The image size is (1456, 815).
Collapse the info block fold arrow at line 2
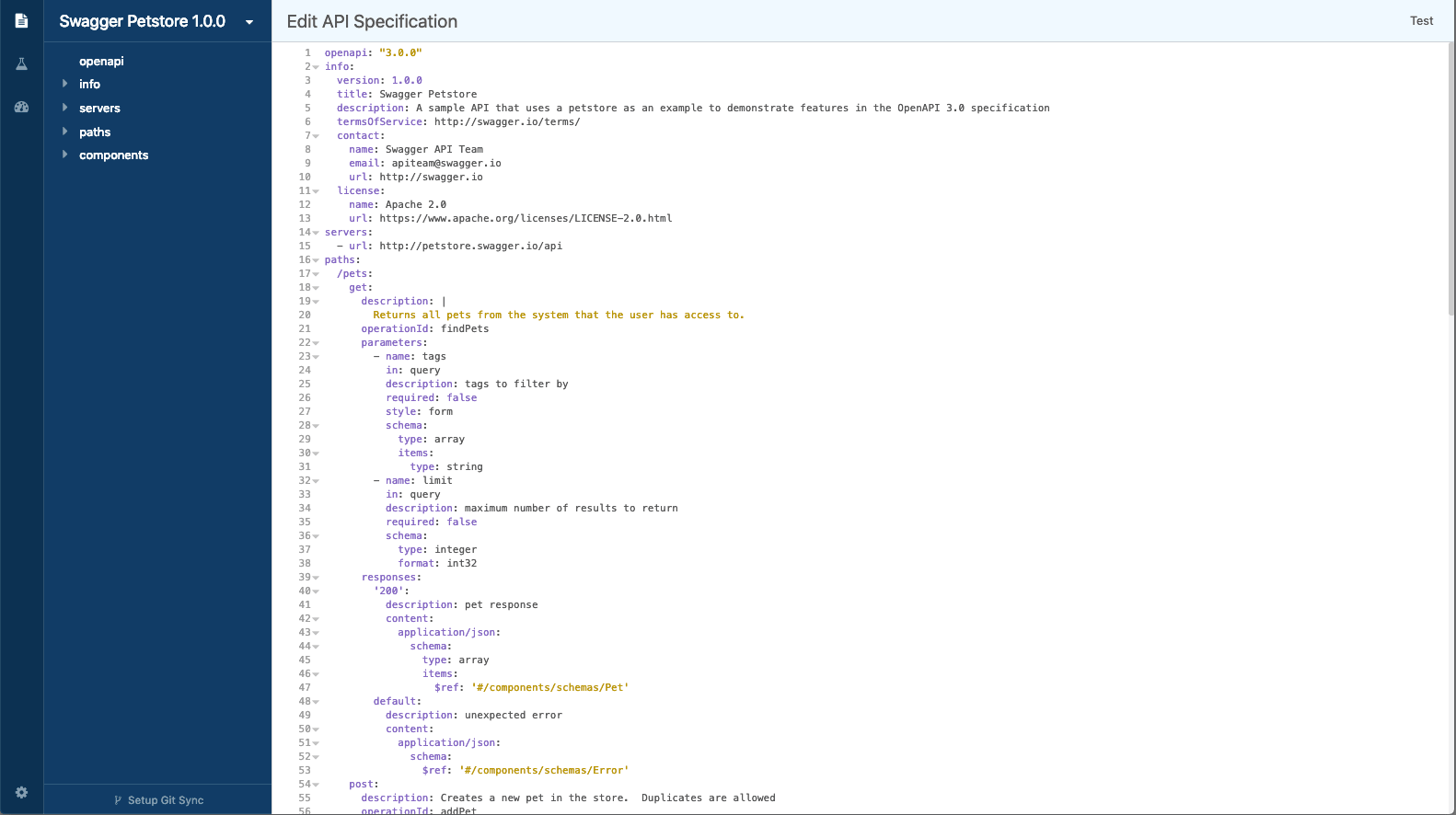[x=316, y=67]
